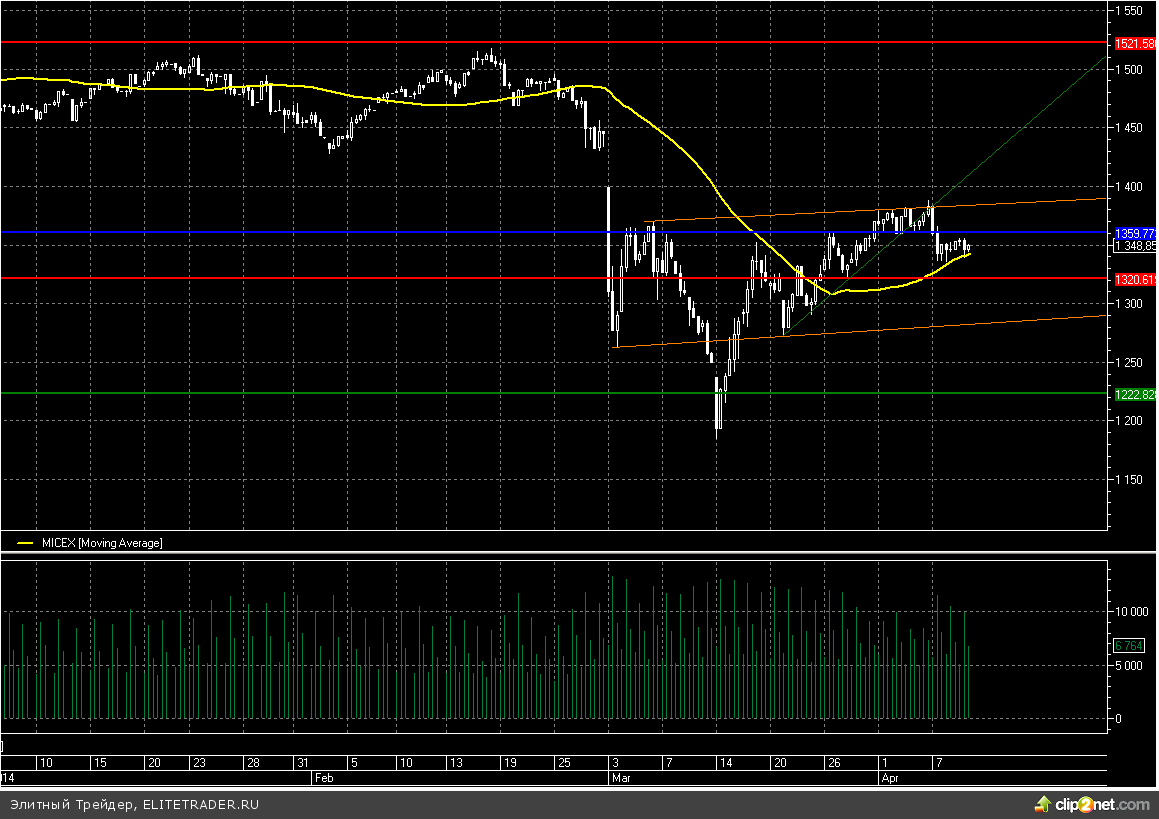
Task: Click date label 3 under early March
Action: point(616,763)
